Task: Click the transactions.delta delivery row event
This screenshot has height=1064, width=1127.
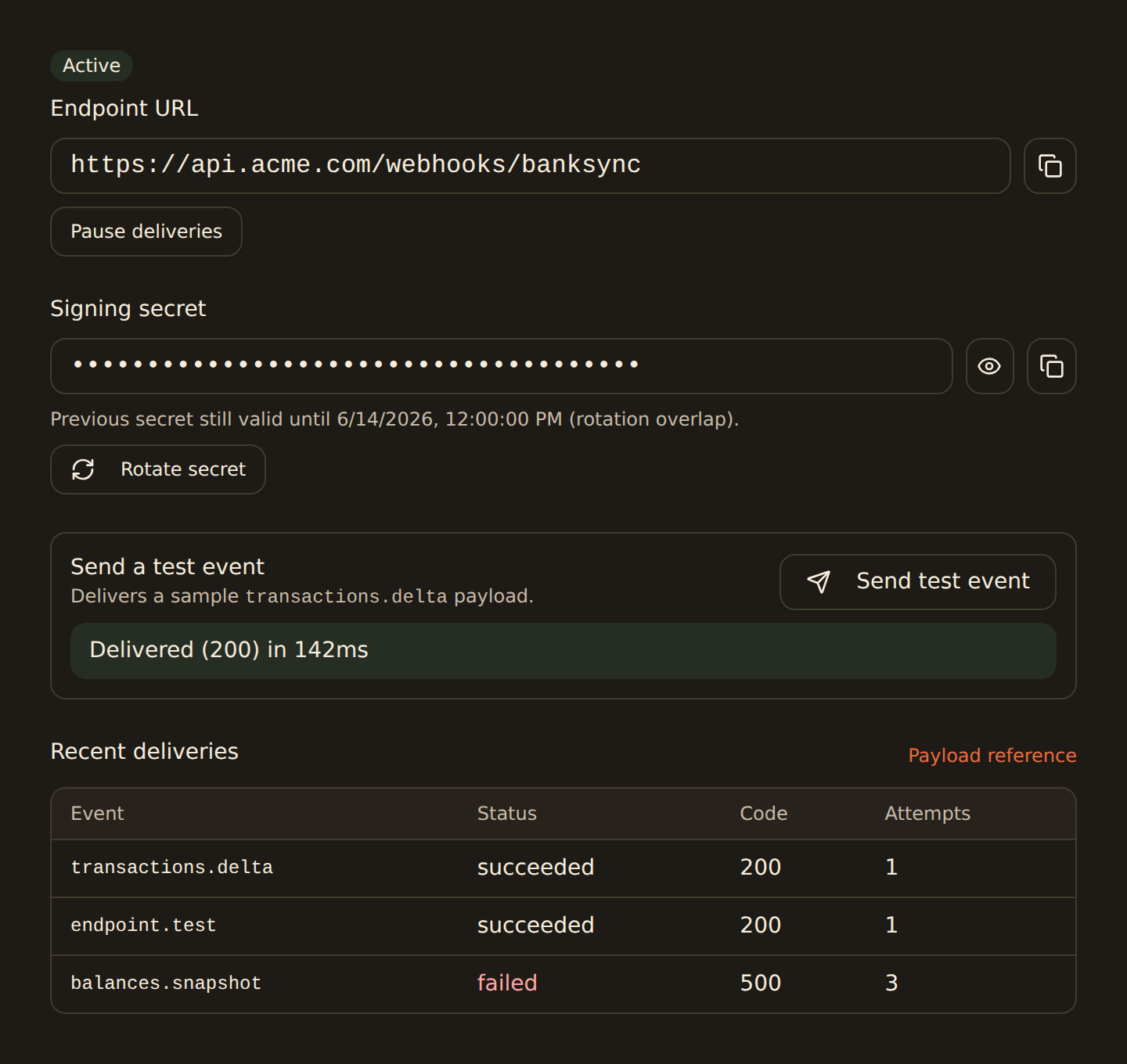Action: (171, 868)
